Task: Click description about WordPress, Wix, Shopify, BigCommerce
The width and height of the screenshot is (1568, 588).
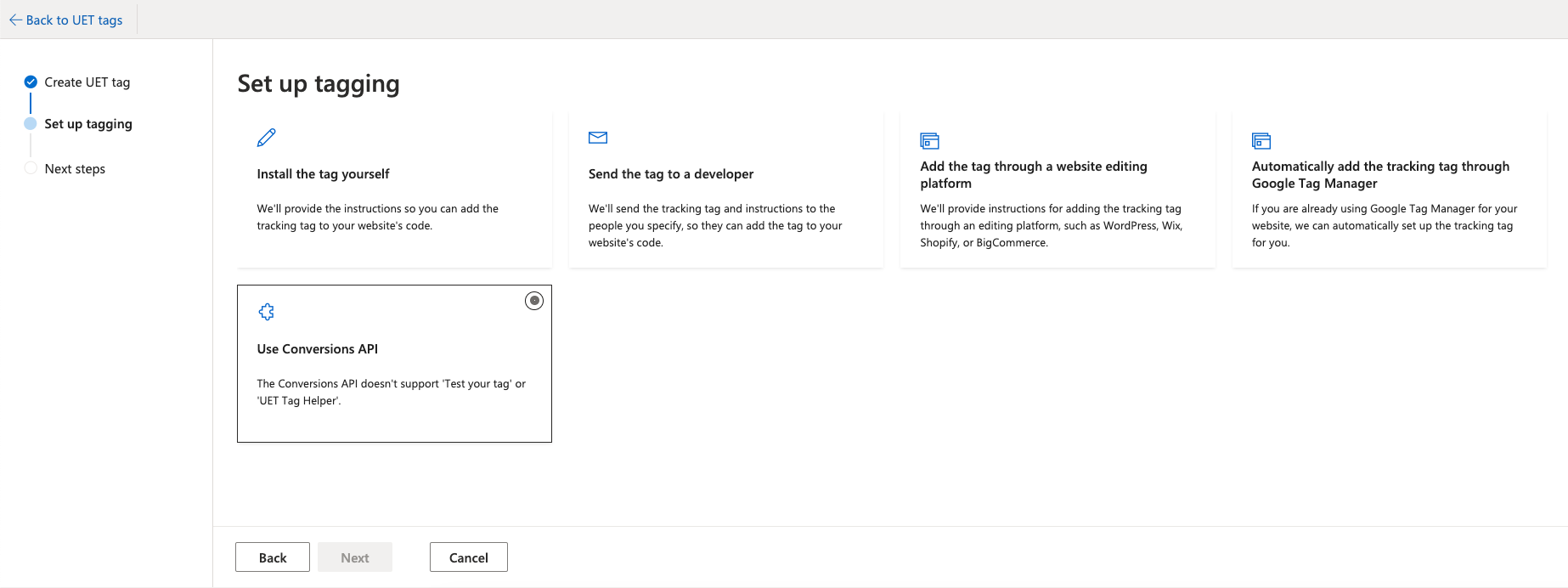Action: [x=1052, y=226]
